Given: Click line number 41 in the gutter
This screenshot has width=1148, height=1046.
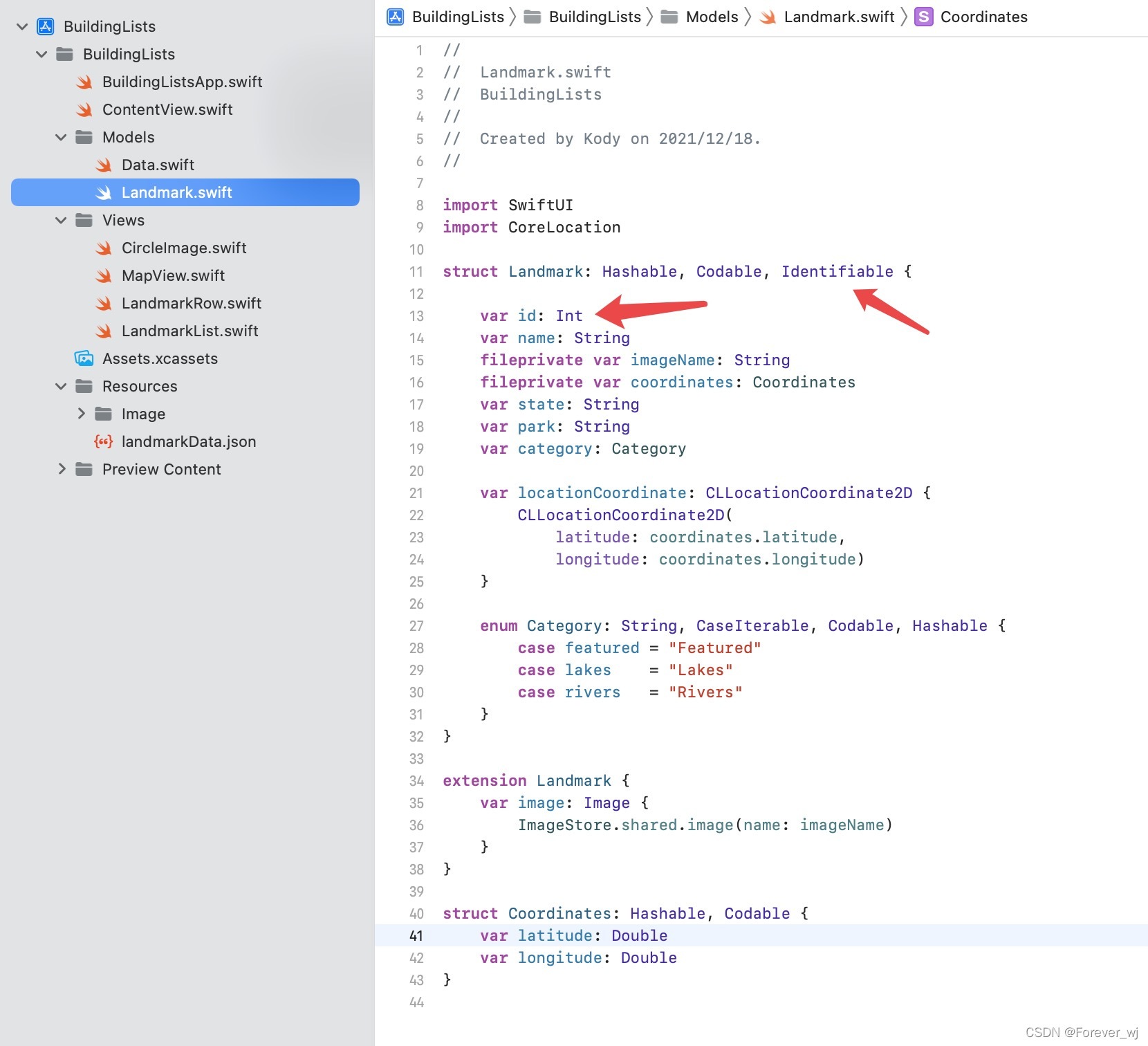Looking at the screenshot, I should click(416, 935).
